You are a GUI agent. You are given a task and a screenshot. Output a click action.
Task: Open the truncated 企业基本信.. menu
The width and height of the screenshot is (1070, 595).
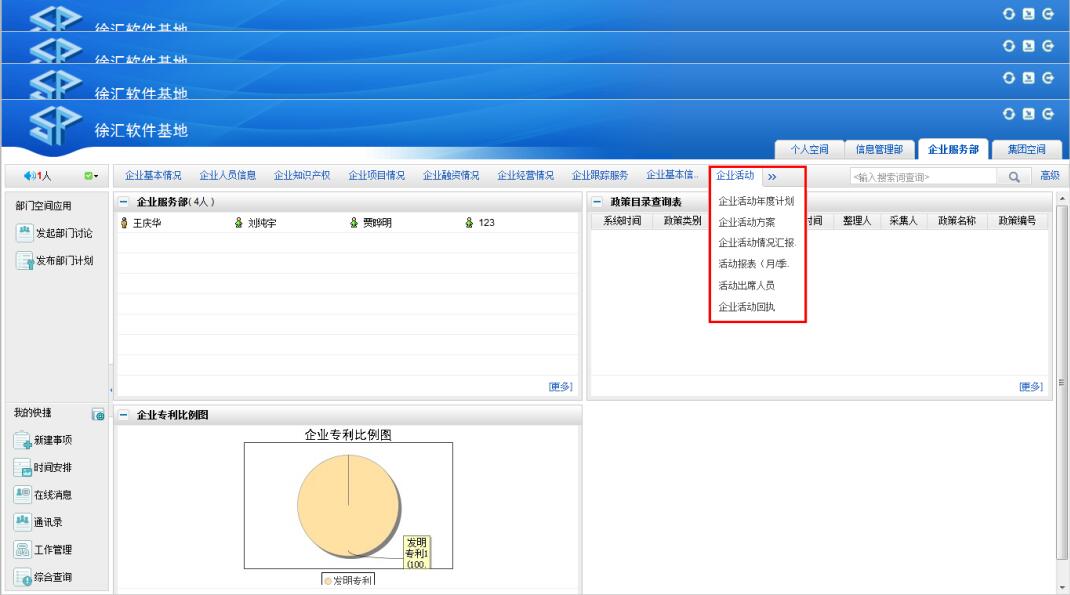[x=672, y=175]
